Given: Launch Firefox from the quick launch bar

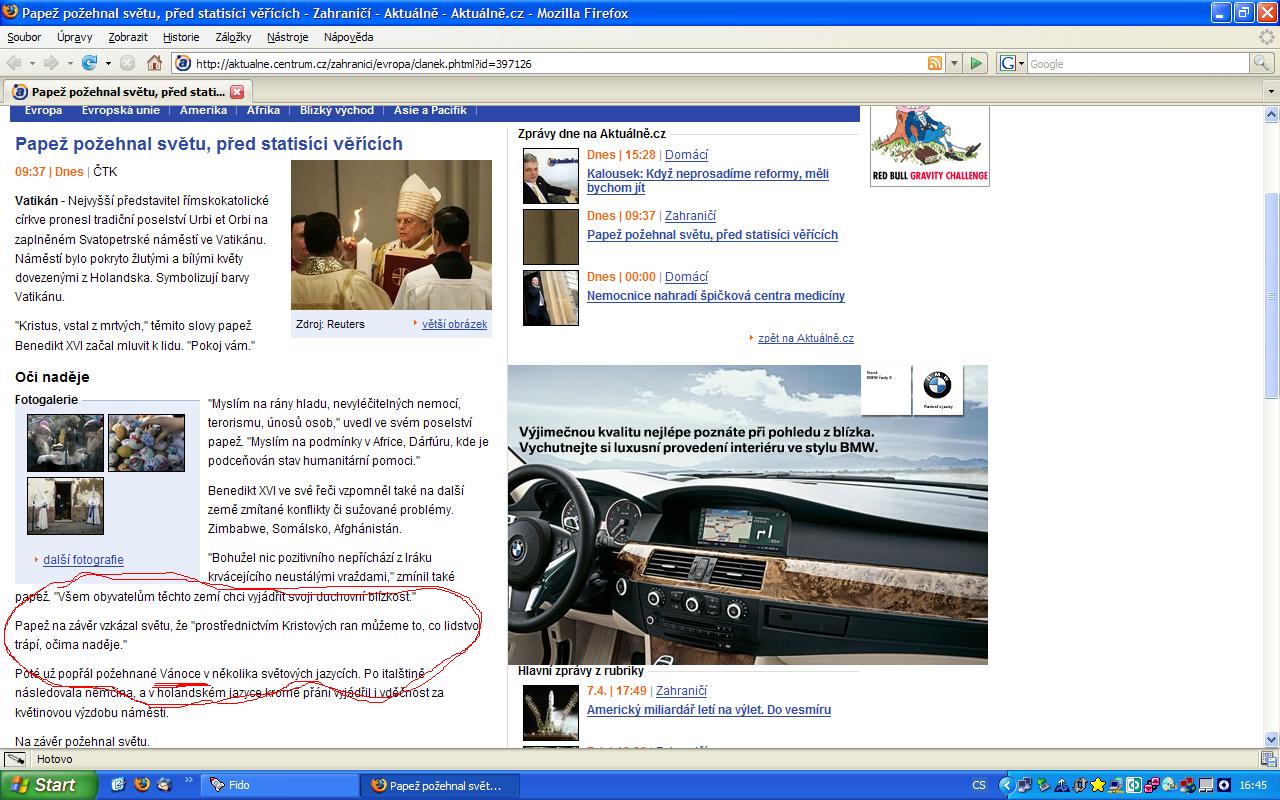Looking at the screenshot, I should pos(142,785).
